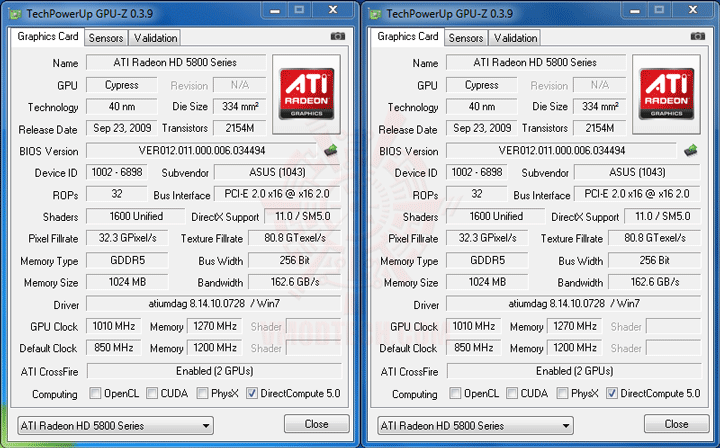Click Release Date Sep 23, 2009, left window
This screenshot has height=448, width=720.
pyautogui.click(x=122, y=128)
